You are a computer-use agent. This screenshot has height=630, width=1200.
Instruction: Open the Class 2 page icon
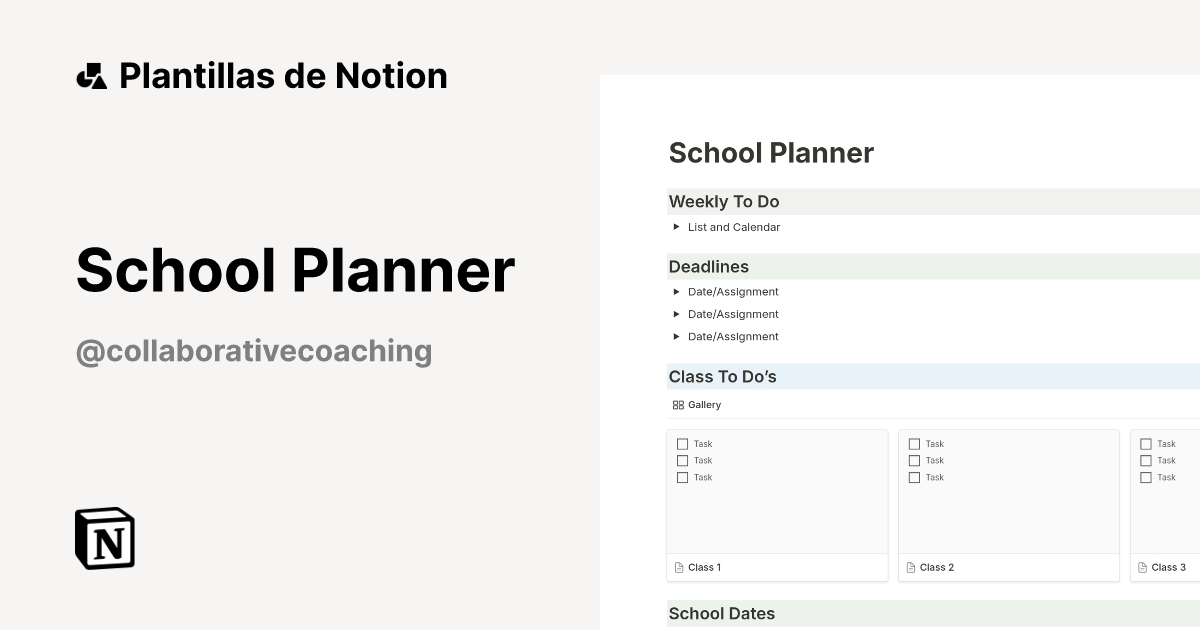909,567
